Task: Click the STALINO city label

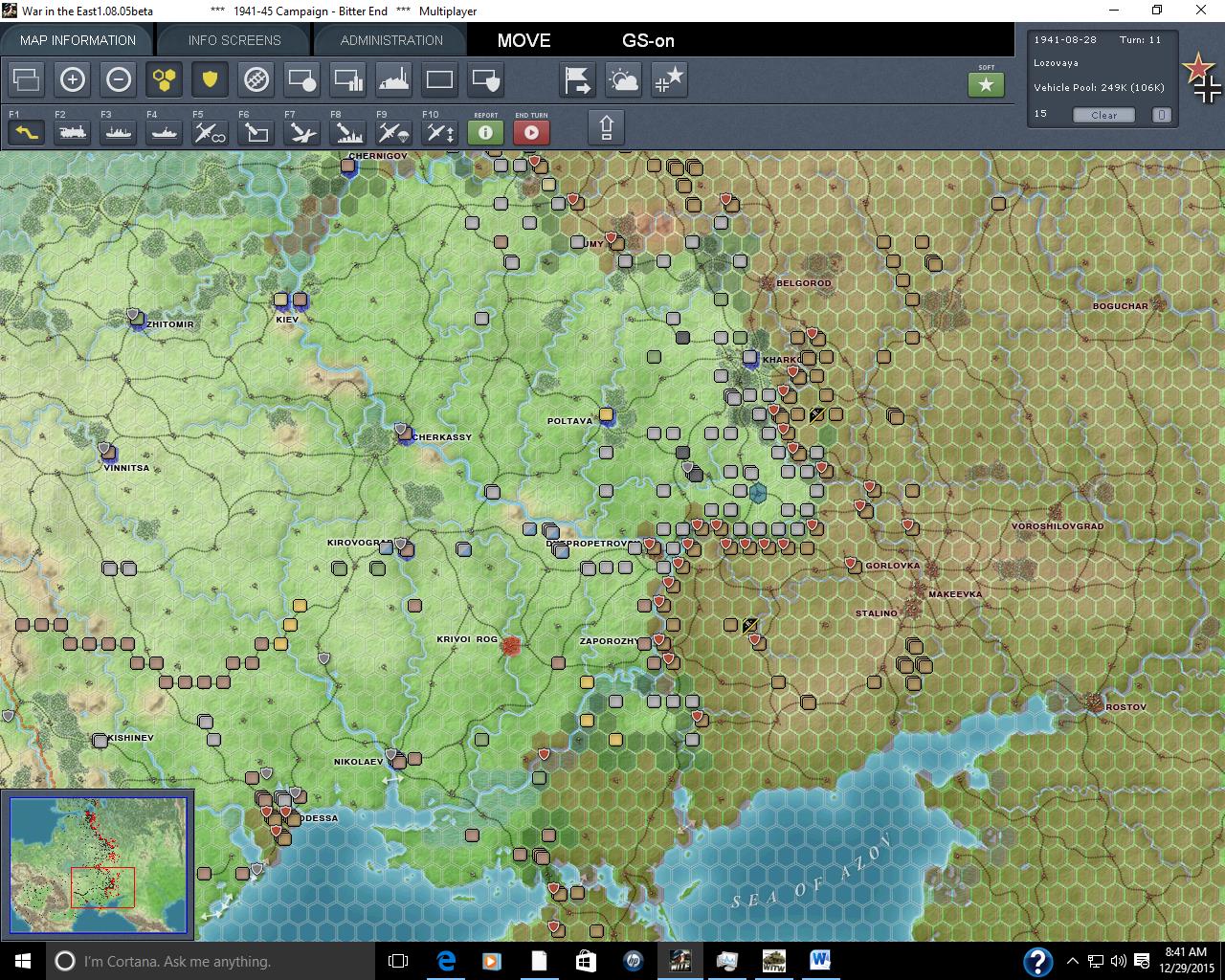Action: pyautogui.click(x=877, y=613)
